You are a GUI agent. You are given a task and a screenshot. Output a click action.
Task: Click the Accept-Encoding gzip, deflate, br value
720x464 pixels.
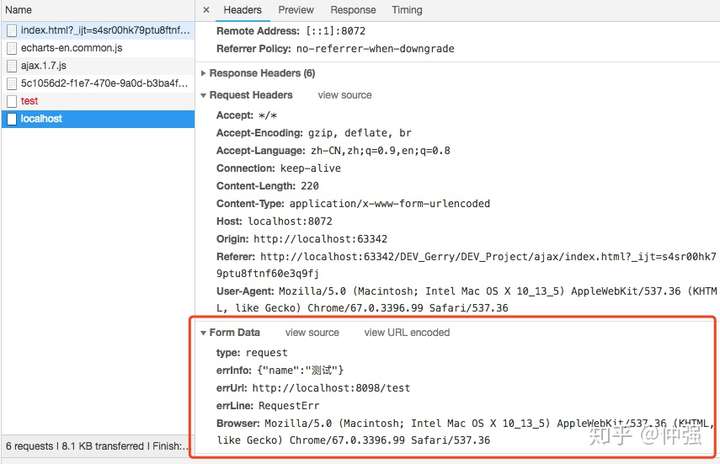(x=360, y=133)
